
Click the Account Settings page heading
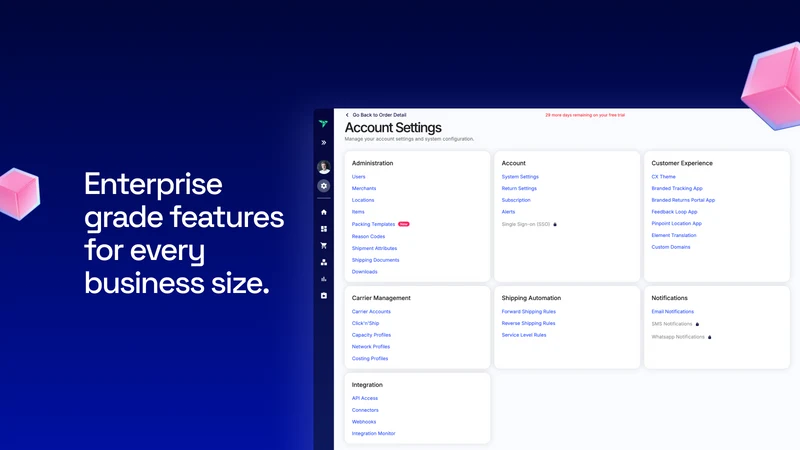tap(393, 128)
